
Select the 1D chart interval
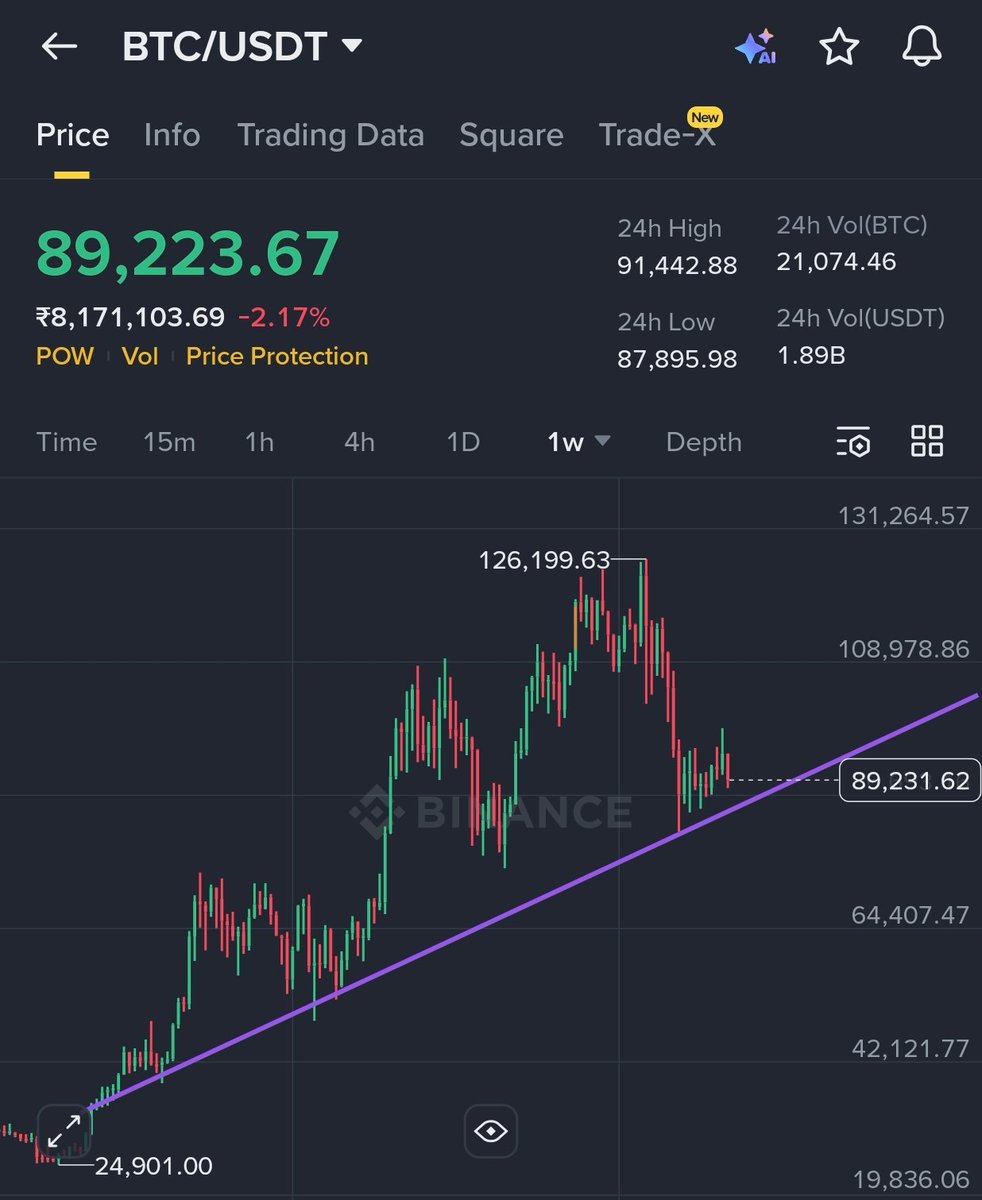(x=463, y=442)
